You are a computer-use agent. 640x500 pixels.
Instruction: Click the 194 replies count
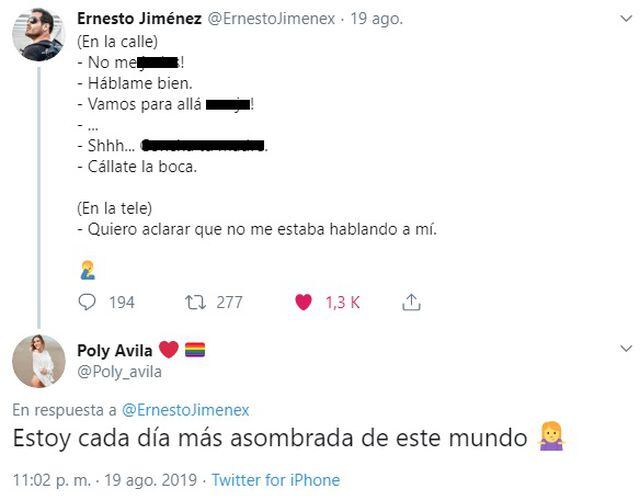121,302
